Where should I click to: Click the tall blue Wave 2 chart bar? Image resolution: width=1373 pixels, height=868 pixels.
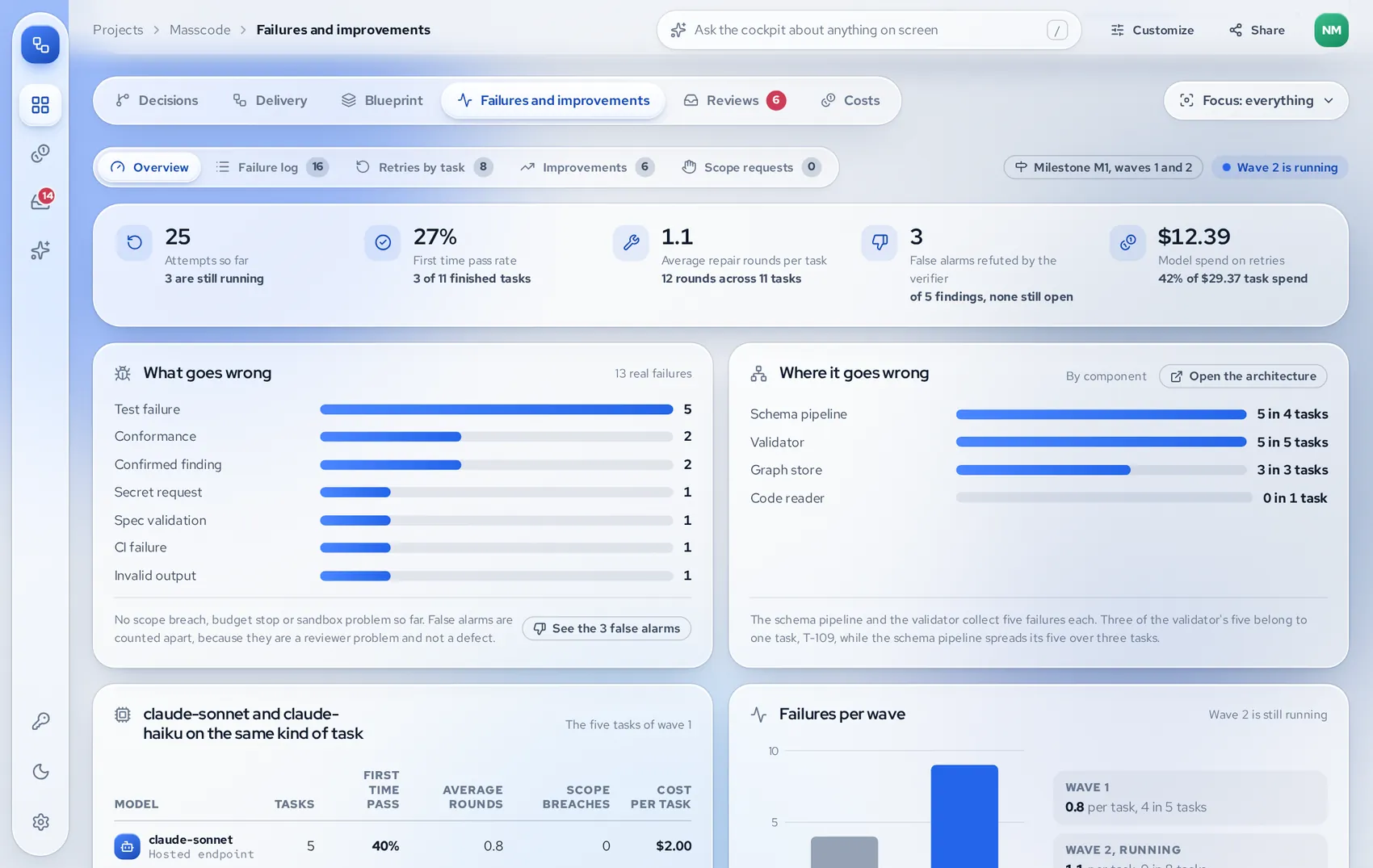pyautogui.click(x=964, y=816)
